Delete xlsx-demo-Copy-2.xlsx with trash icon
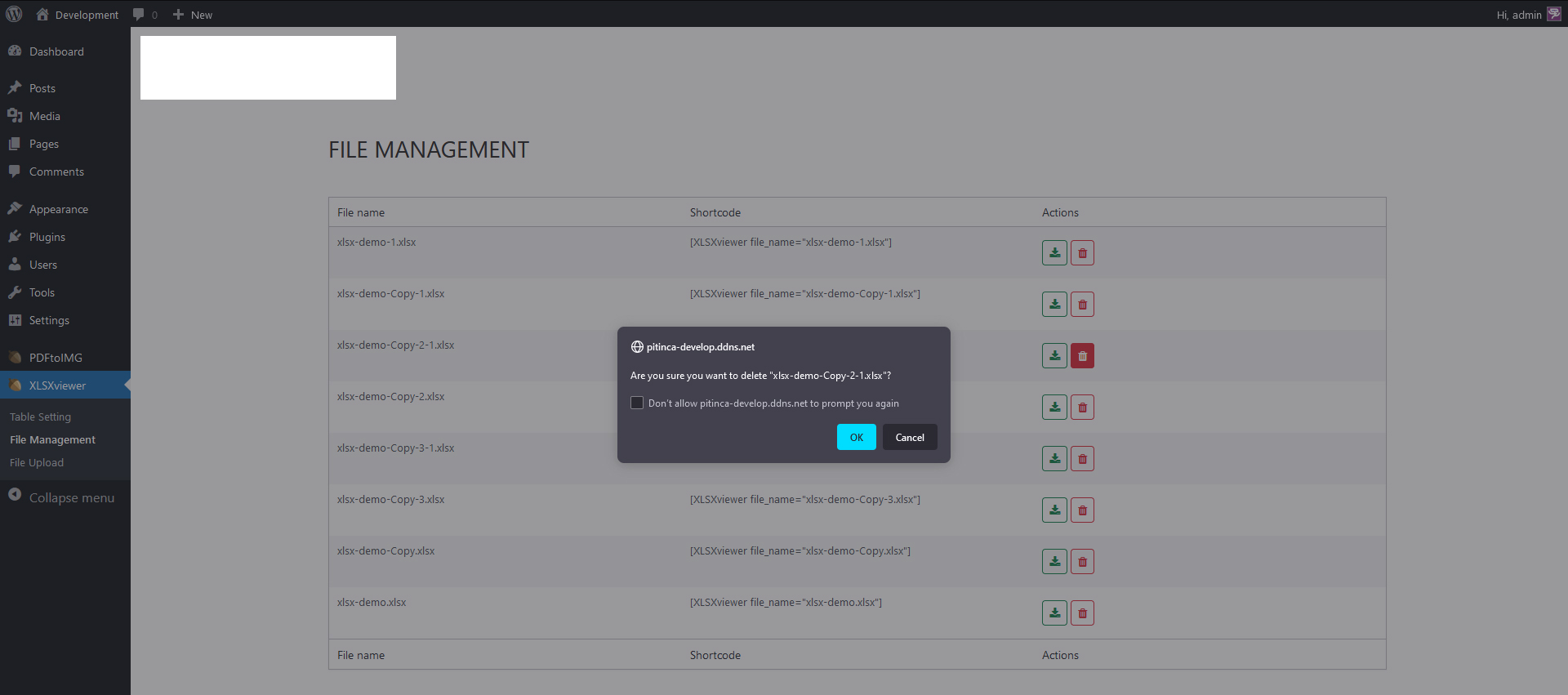This screenshot has width=1568, height=695. [x=1082, y=408]
